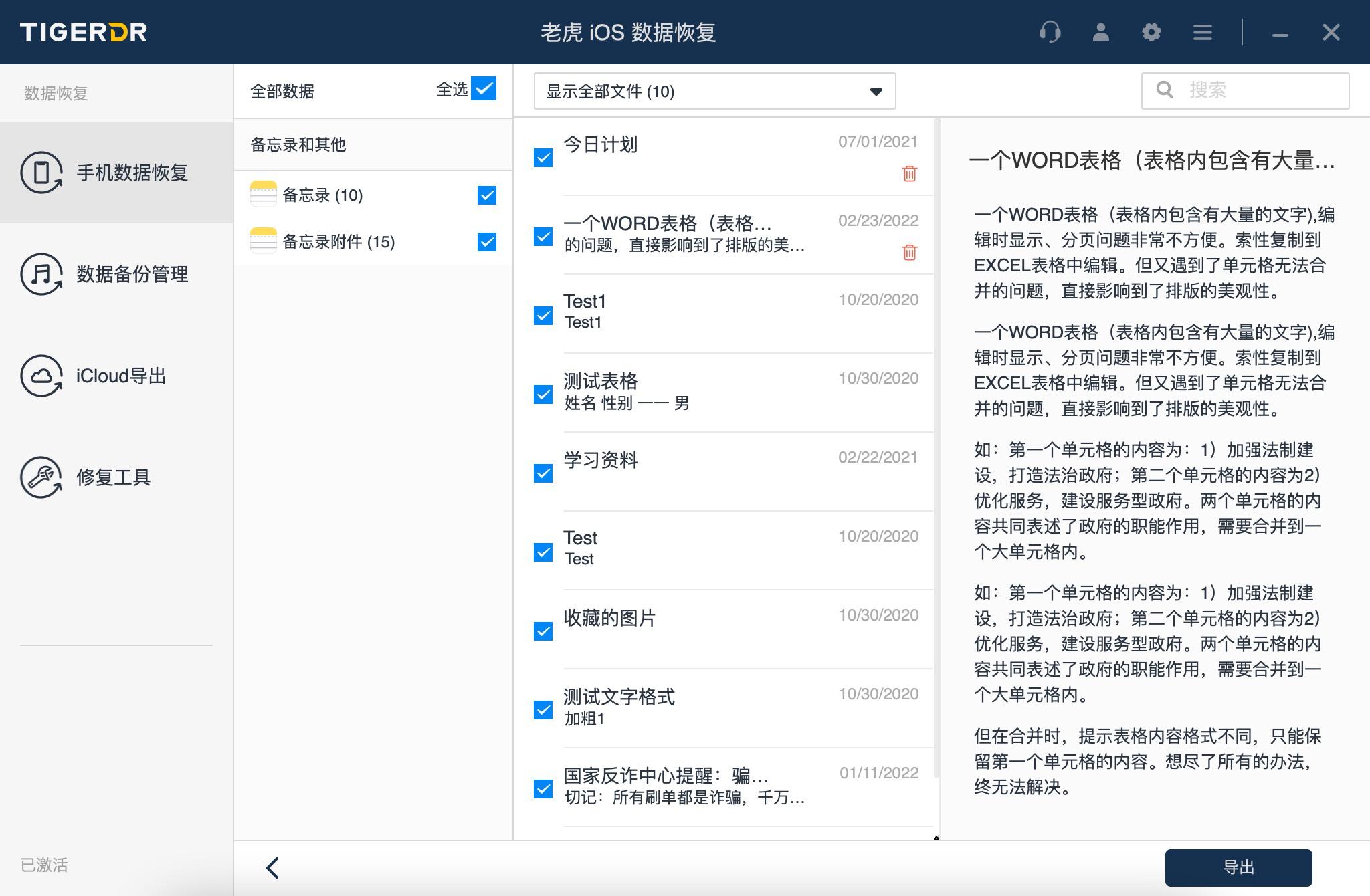Open the user account icon

[x=1100, y=32]
